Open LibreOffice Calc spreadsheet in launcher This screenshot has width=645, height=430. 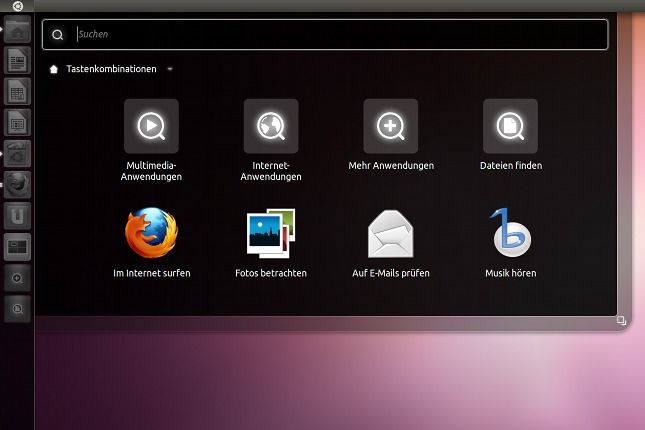[x=17, y=91]
